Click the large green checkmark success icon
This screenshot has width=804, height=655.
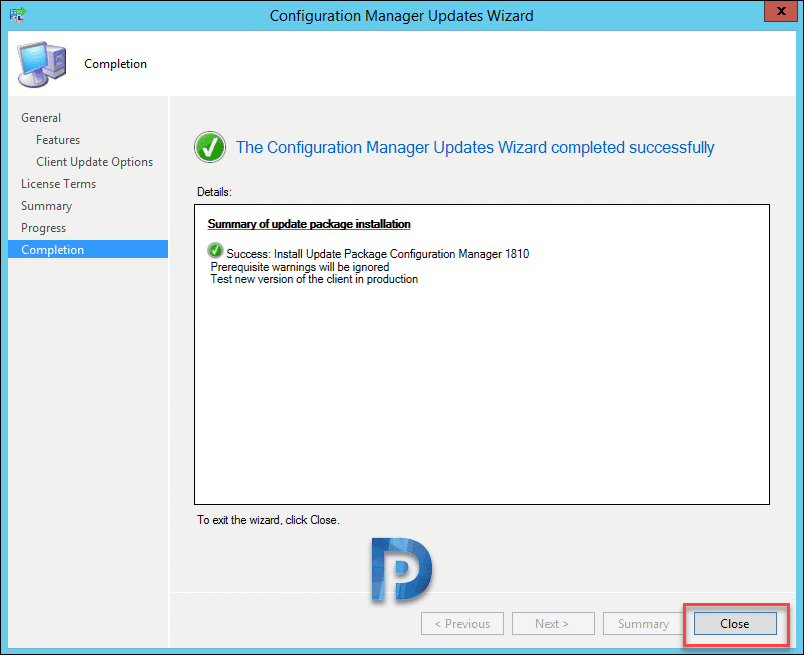click(210, 147)
